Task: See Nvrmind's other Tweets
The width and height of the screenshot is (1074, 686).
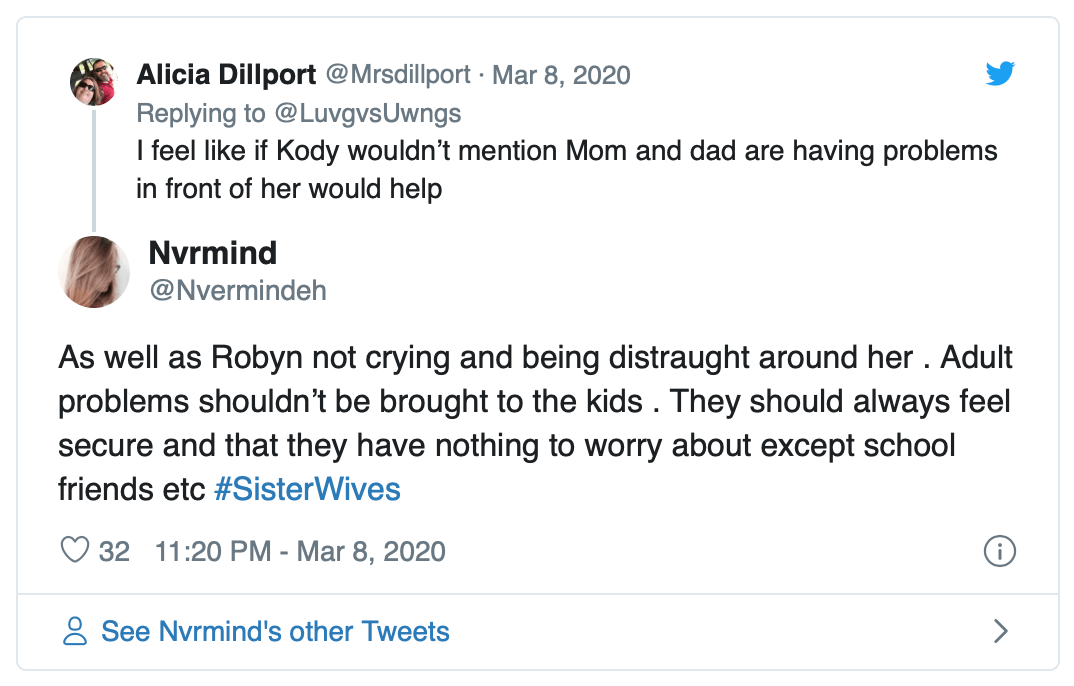Action: (x=275, y=632)
